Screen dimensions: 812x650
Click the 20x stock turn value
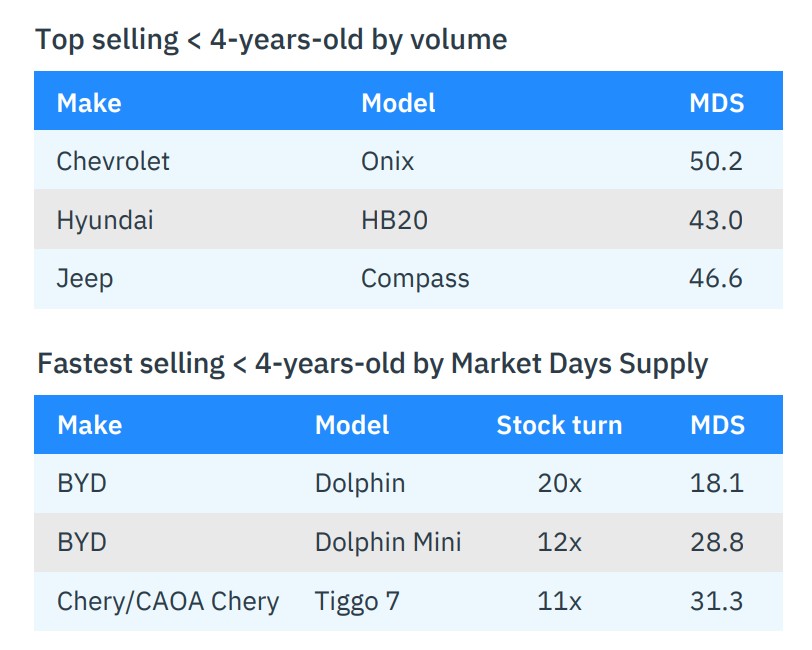click(x=559, y=484)
